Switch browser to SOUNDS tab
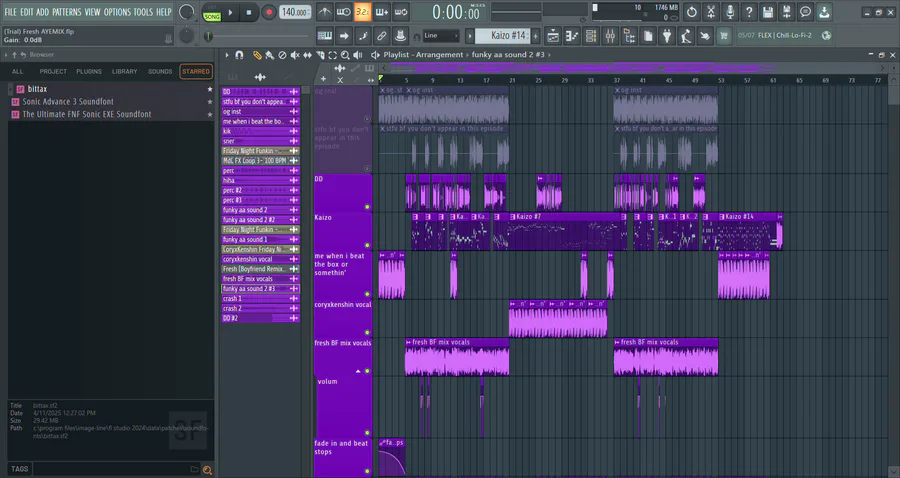This screenshot has height=478, width=900. 160,72
